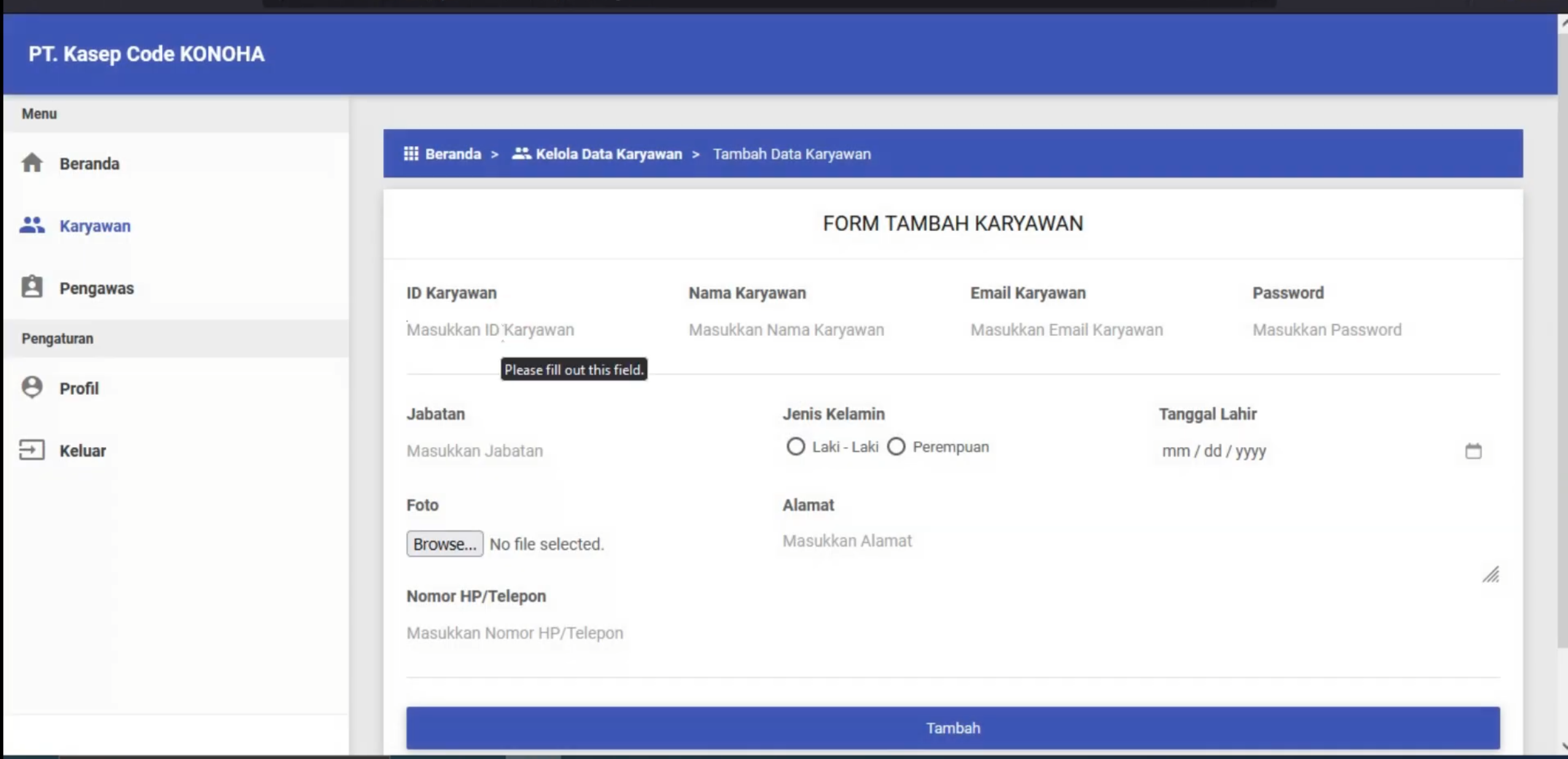Focus the Alamat text area
The width and height of the screenshot is (1568, 759).
click(x=1141, y=554)
